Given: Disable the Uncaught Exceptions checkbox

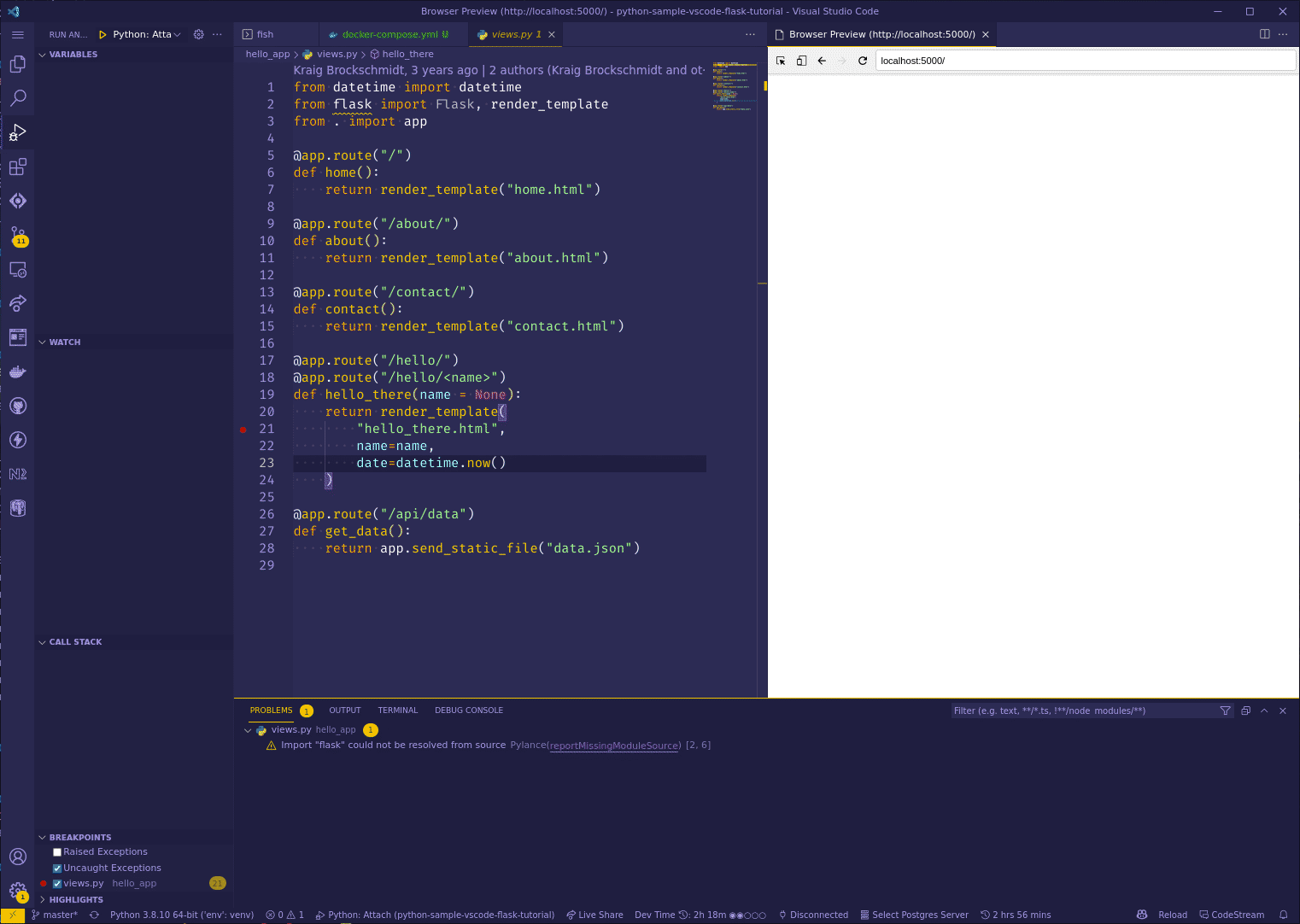Looking at the screenshot, I should 56,868.
